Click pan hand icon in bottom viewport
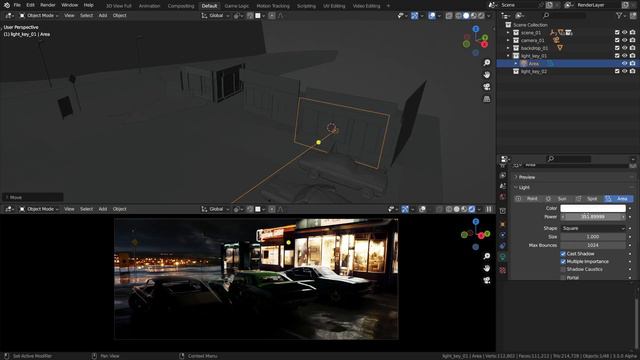640x360 pixels. 487,268
